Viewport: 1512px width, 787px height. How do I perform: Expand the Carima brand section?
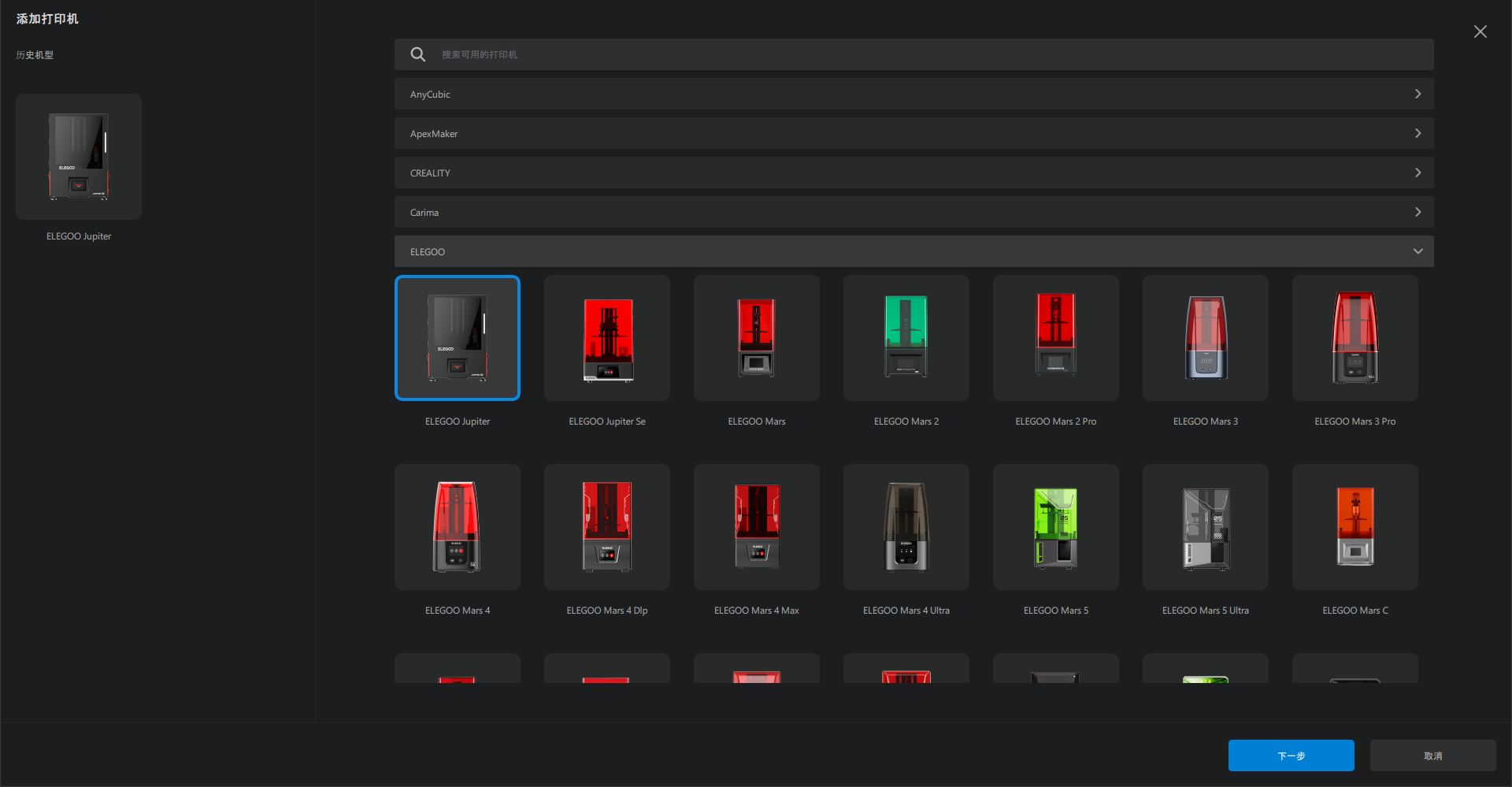point(913,212)
